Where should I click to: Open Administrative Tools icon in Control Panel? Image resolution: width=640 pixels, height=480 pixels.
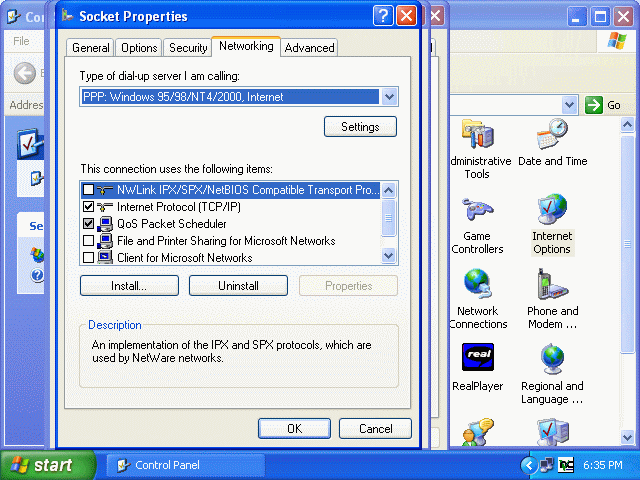coord(478,134)
